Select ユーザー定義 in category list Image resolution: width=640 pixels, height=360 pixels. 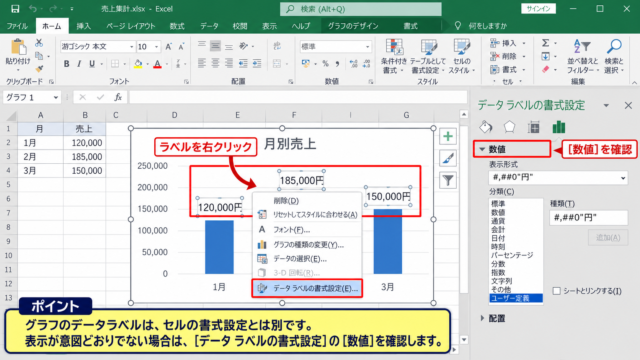516,298
